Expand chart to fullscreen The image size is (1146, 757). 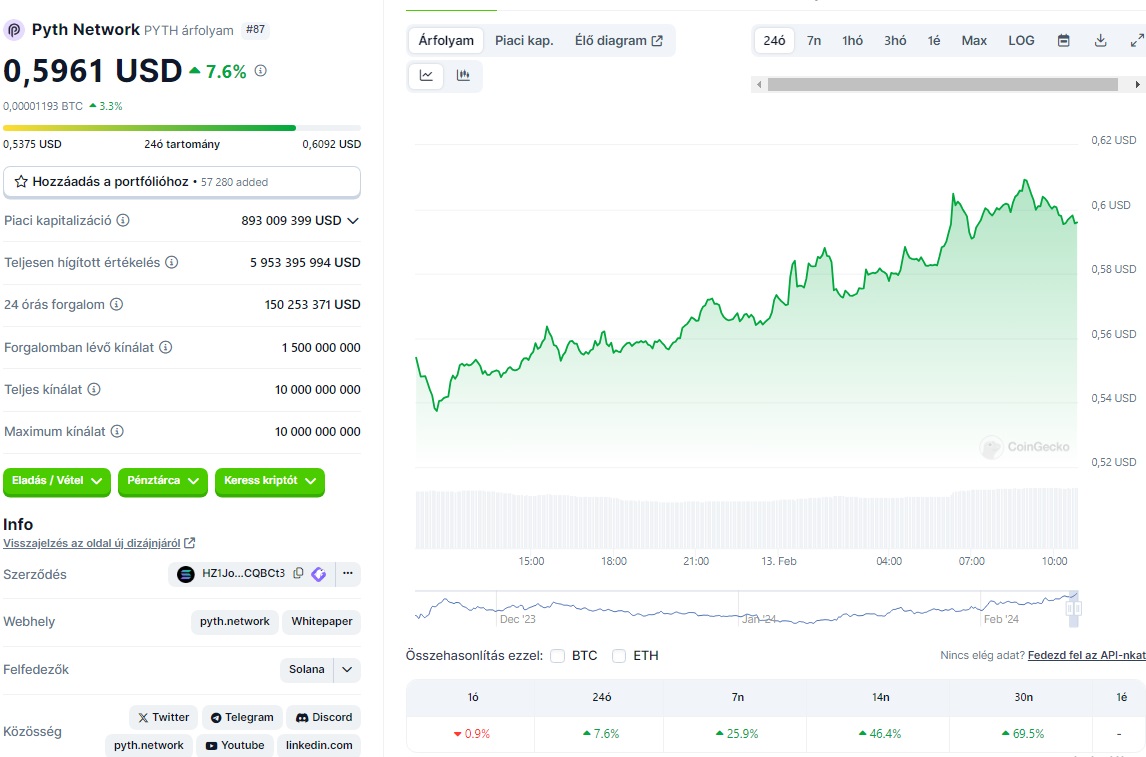(x=1137, y=41)
